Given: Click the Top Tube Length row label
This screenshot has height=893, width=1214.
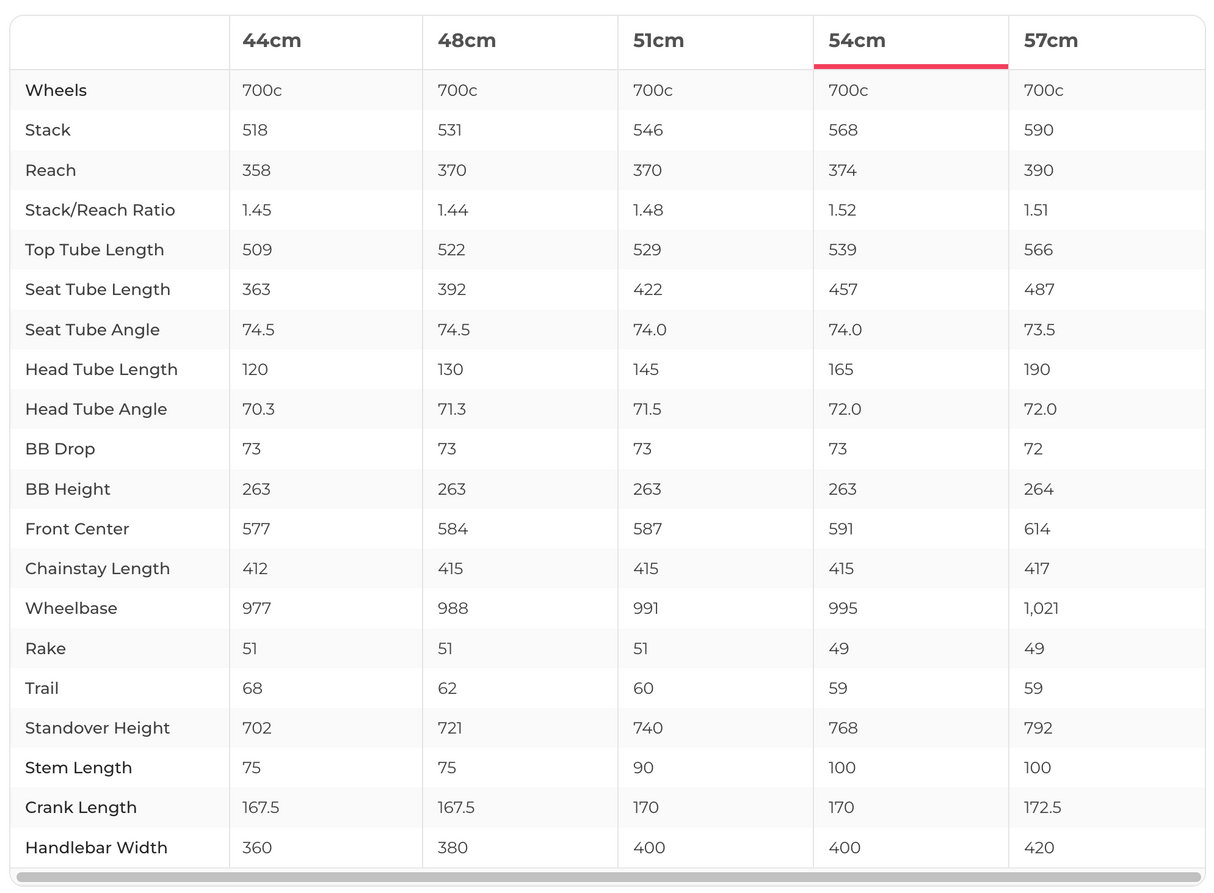Looking at the screenshot, I should [95, 250].
